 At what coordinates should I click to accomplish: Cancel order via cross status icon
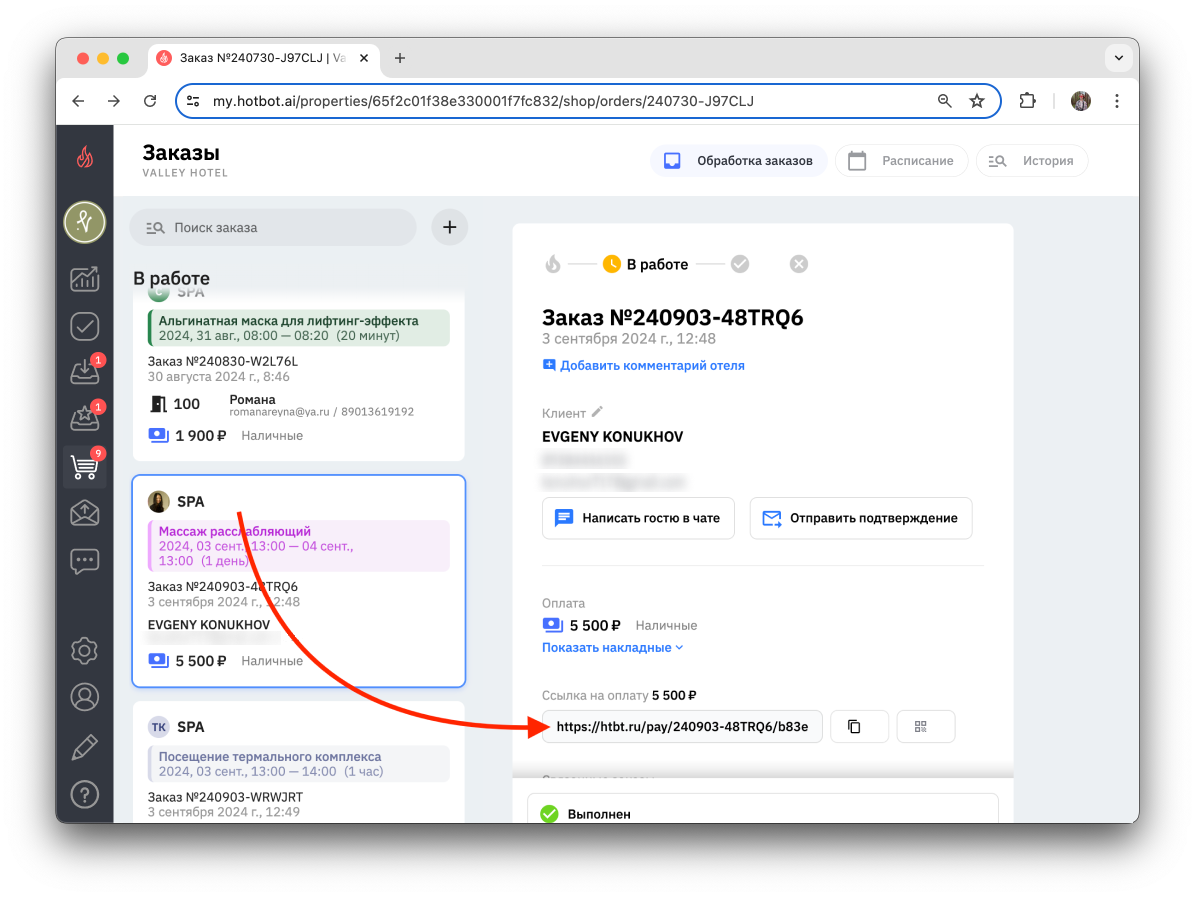(799, 264)
